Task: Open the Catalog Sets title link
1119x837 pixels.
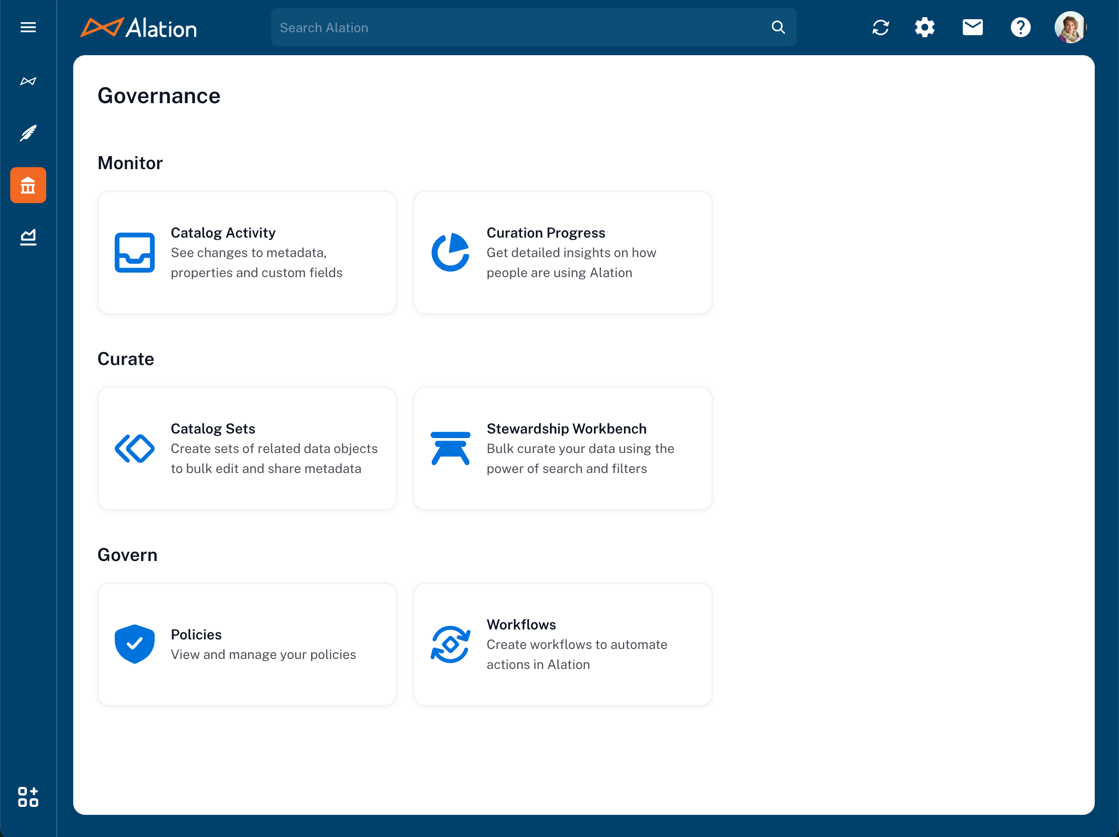Action: [x=213, y=429]
